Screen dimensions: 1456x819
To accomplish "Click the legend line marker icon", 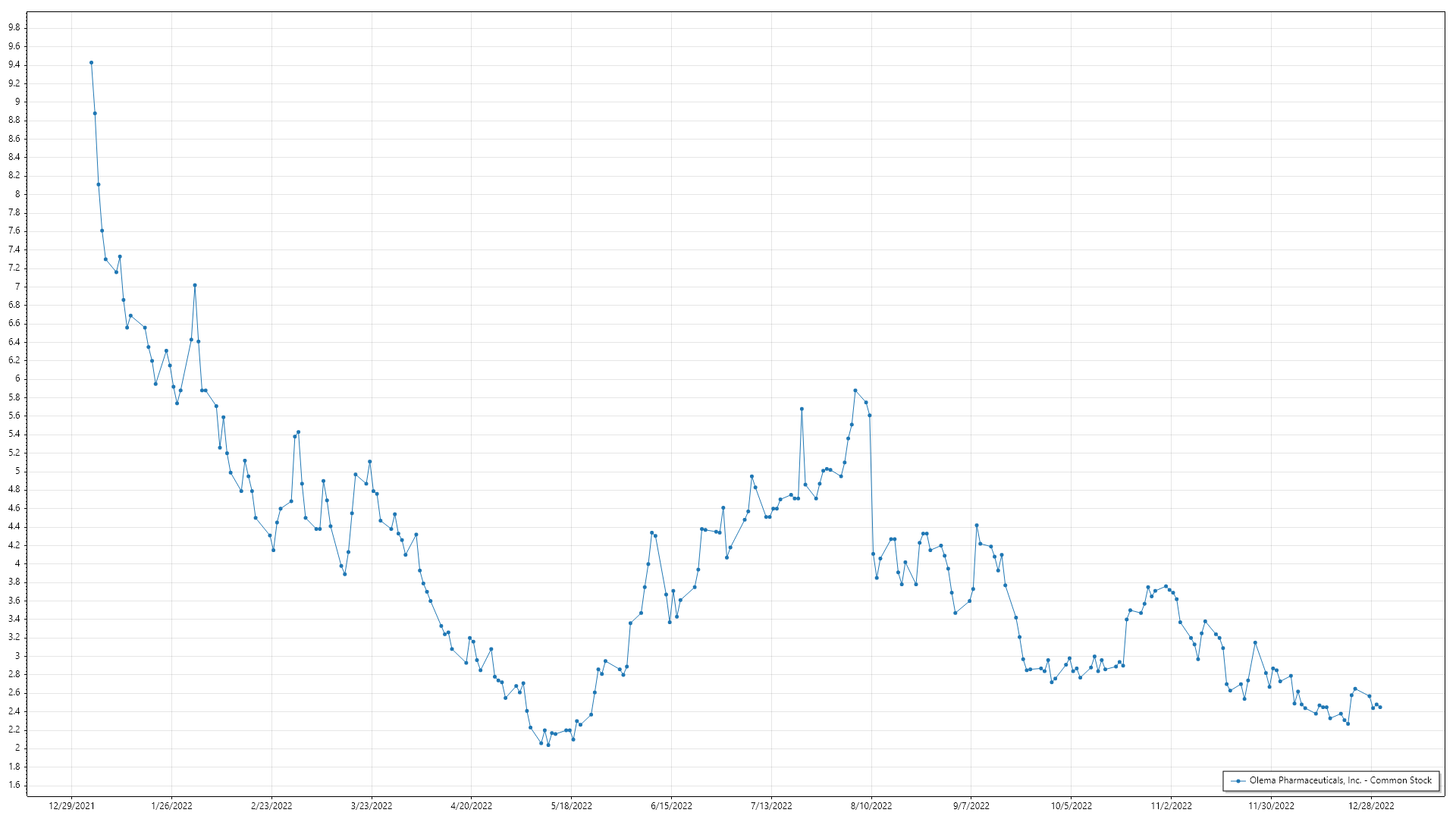I will click(x=1238, y=781).
